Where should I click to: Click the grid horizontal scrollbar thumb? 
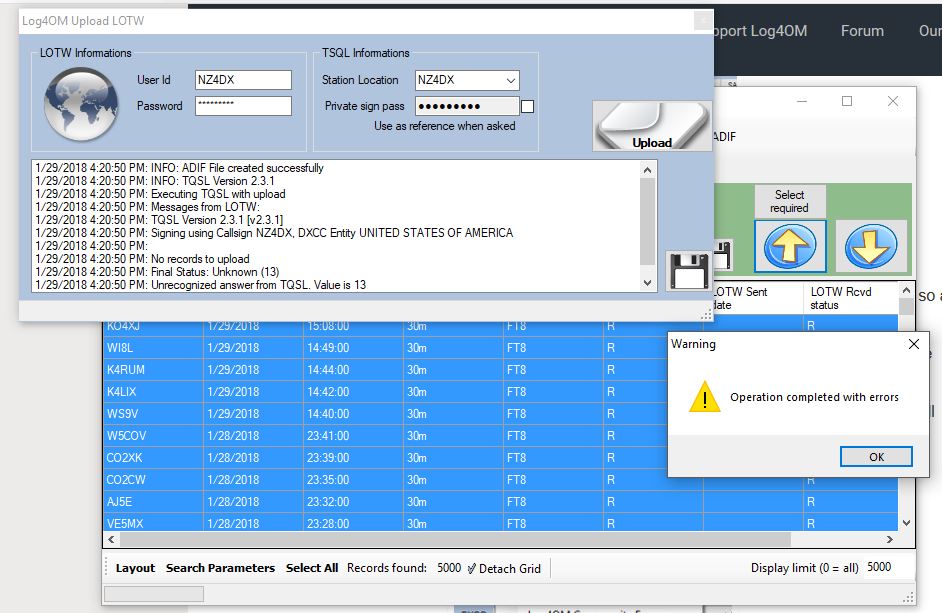[x=455, y=540]
